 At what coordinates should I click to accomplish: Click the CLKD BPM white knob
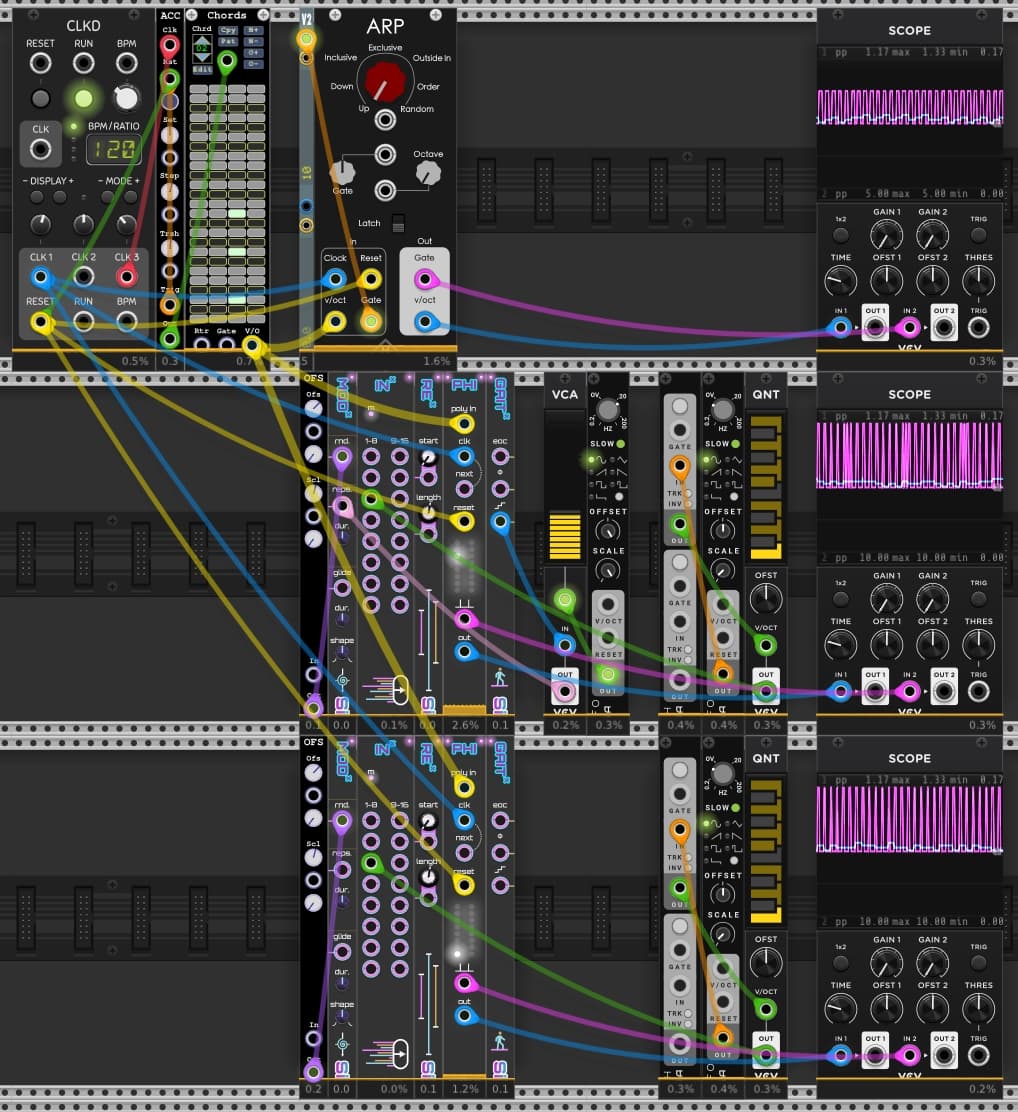coord(126,98)
